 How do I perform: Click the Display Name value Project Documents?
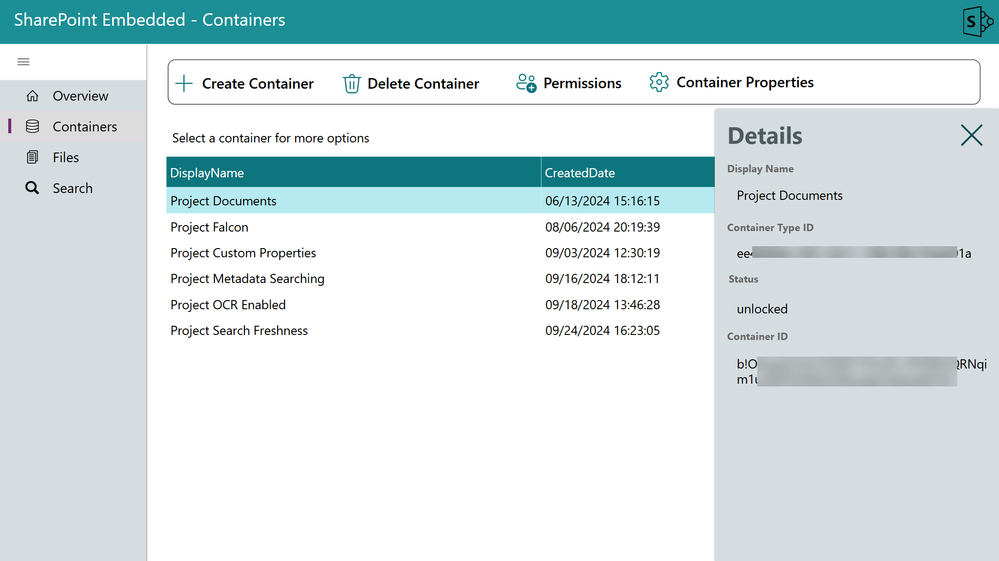[x=789, y=195]
